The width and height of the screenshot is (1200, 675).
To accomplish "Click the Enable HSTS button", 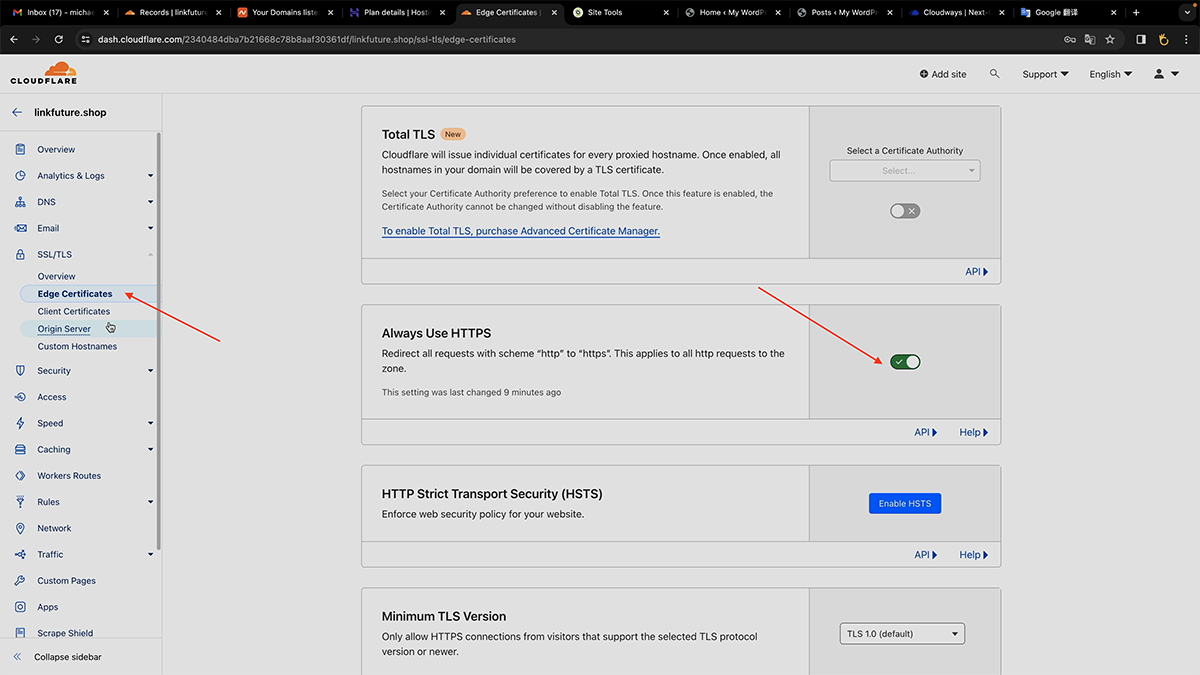I will (x=905, y=504).
